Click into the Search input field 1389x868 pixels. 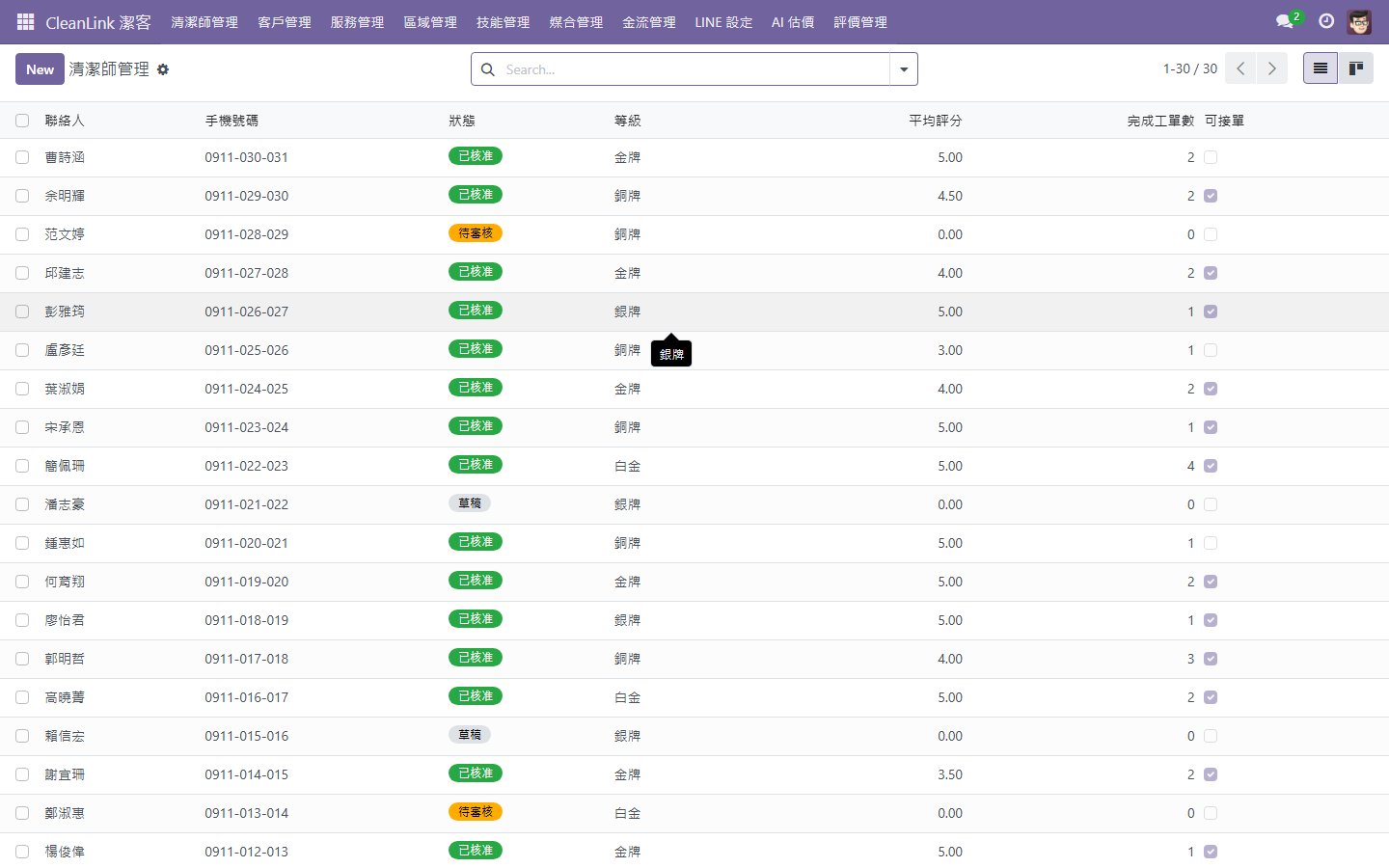click(690, 69)
